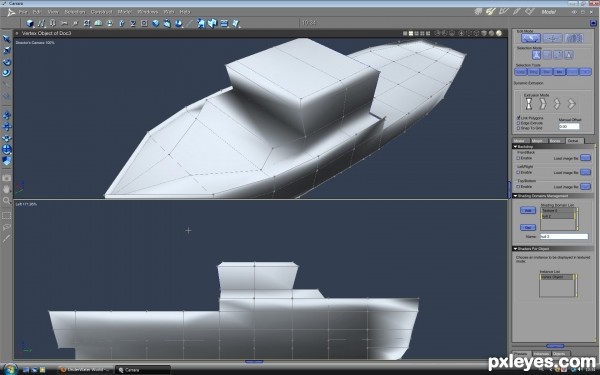Select the magnifier zoom tool in left toolbar

tap(7, 200)
